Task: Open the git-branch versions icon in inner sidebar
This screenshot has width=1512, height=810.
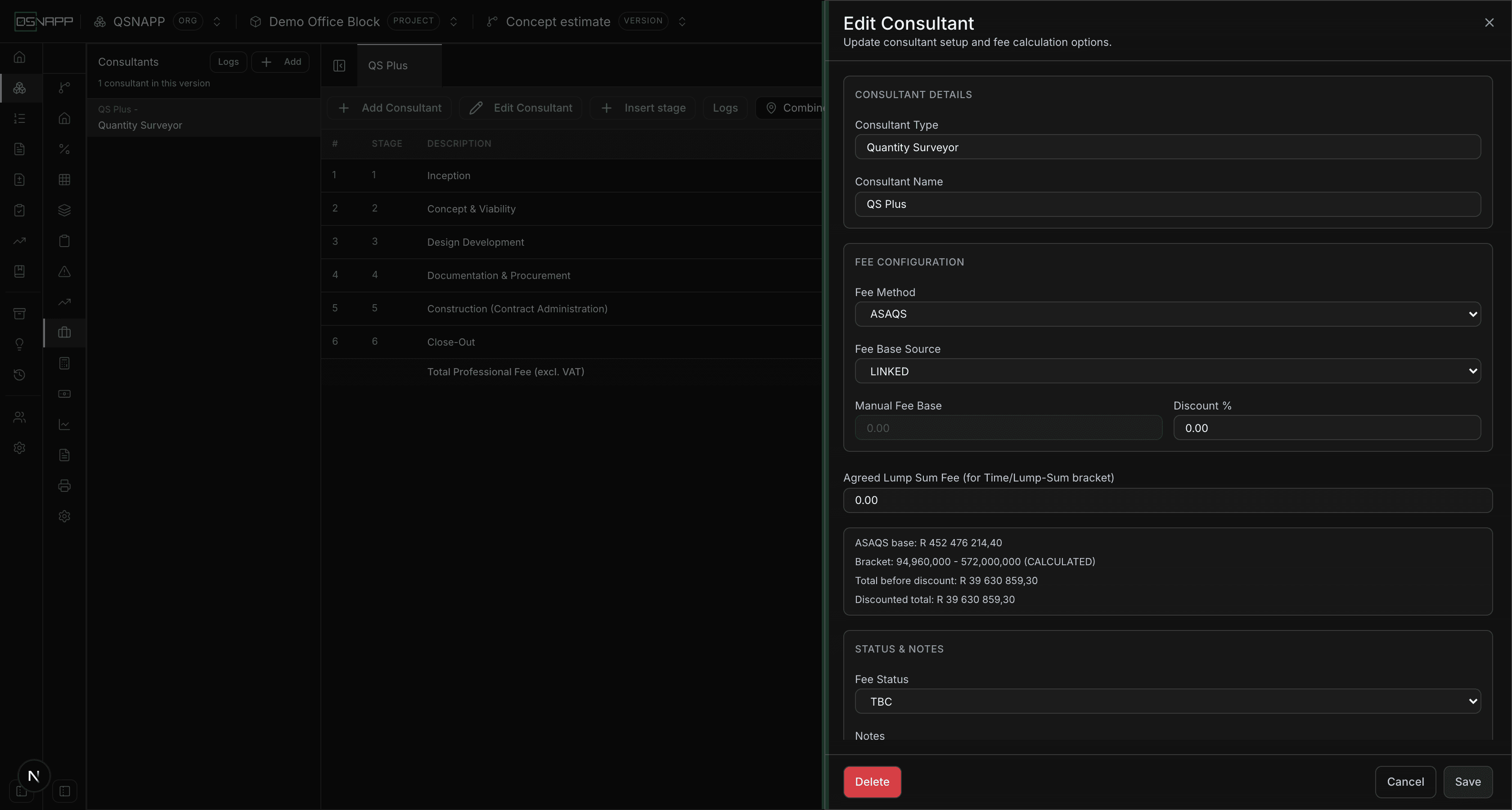Action: point(64,87)
